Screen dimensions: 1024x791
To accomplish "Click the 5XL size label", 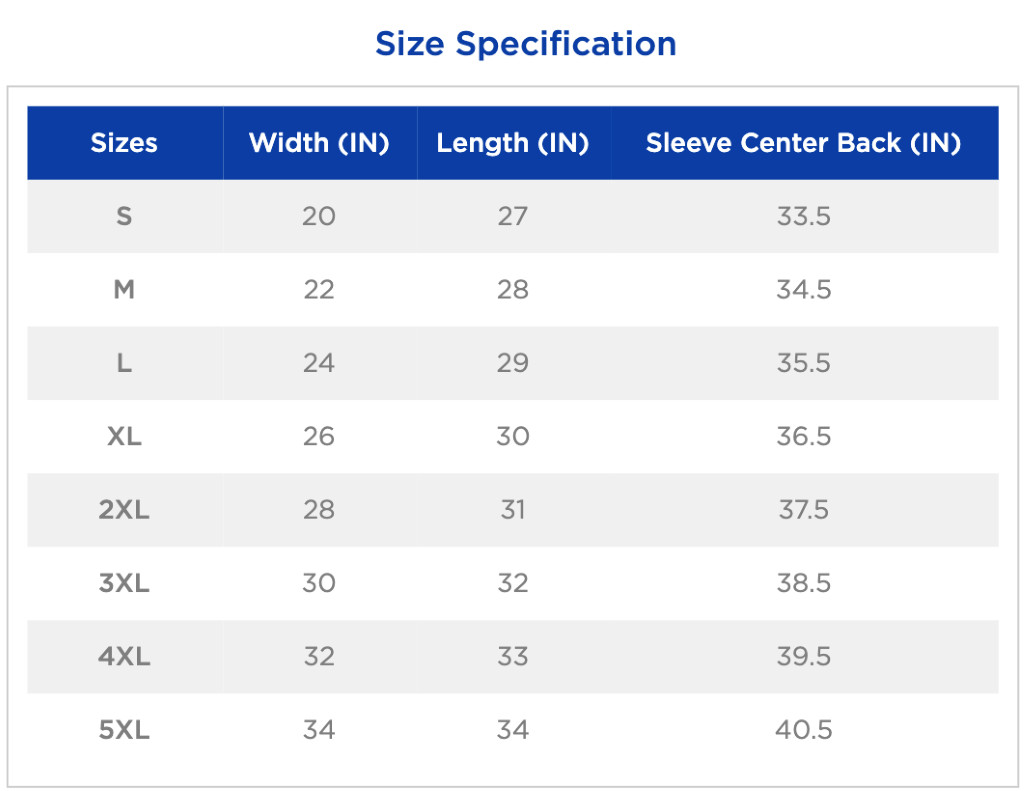I will [124, 730].
